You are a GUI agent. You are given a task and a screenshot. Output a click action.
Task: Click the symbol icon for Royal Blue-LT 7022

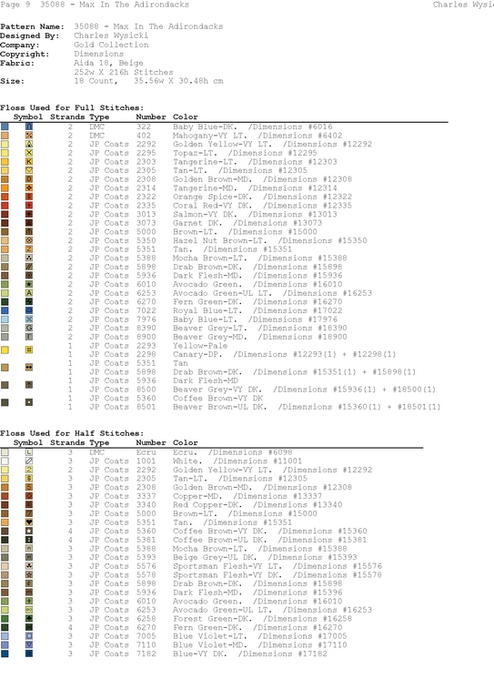tap(29, 310)
